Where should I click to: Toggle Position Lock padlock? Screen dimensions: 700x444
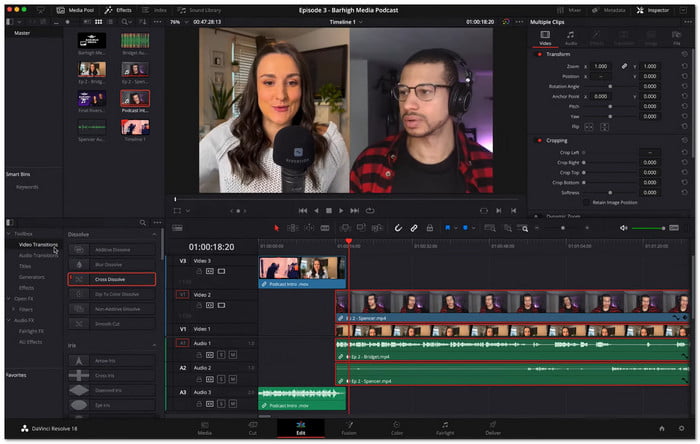pyautogui.click(x=429, y=228)
